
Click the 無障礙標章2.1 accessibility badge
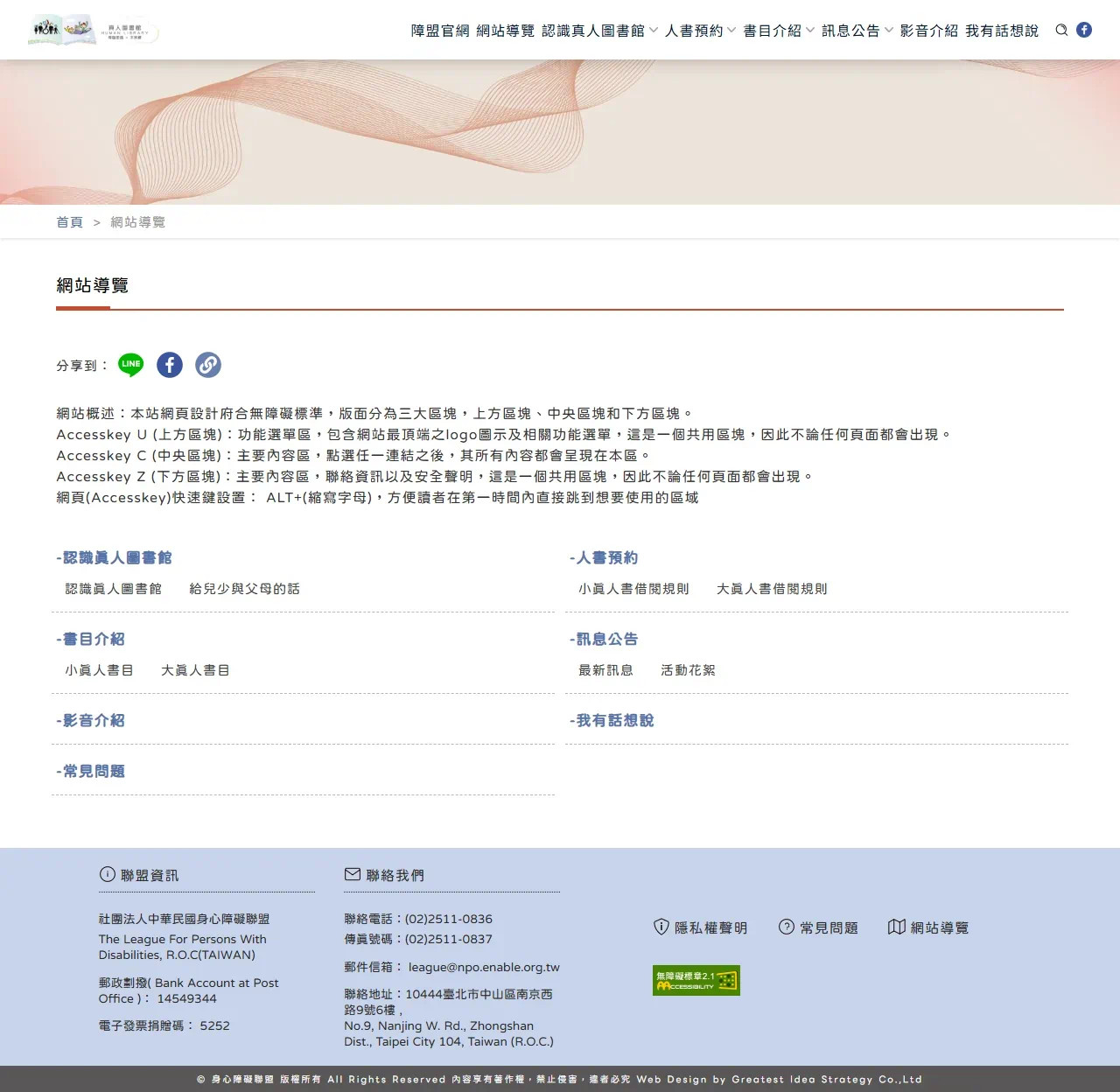click(696, 980)
